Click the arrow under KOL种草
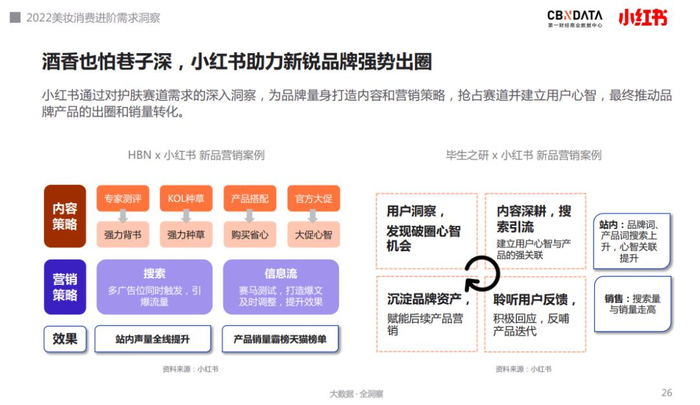The width and height of the screenshot is (700, 405). [186, 216]
